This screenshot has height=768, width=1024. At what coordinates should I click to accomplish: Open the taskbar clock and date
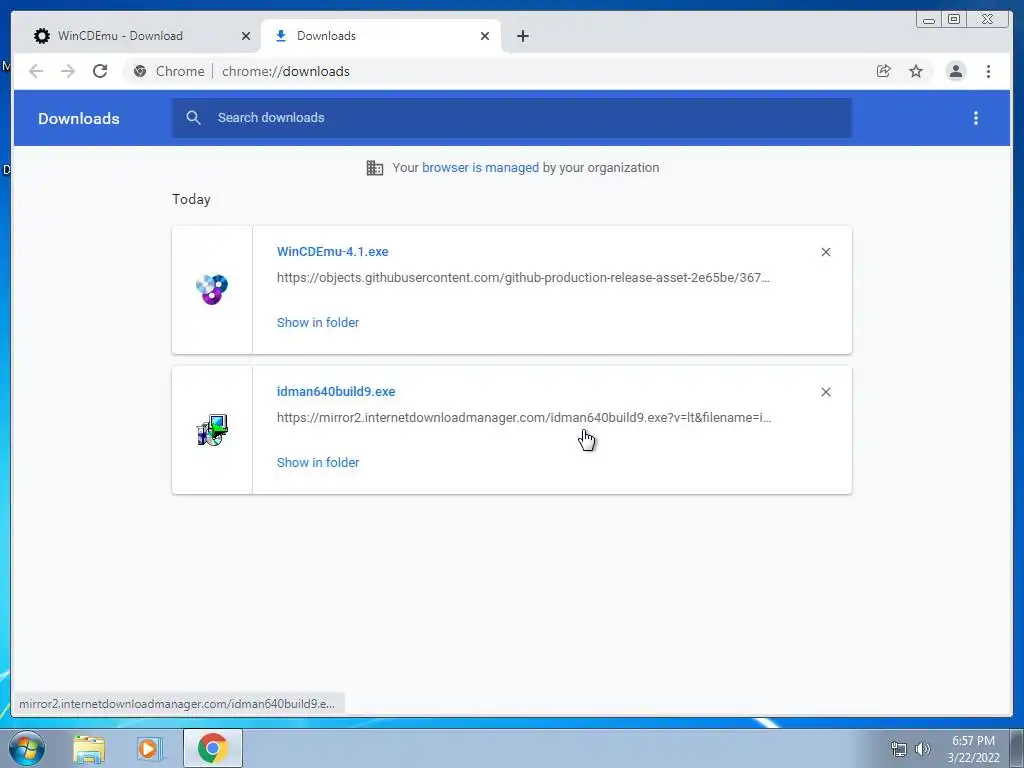coord(973,749)
